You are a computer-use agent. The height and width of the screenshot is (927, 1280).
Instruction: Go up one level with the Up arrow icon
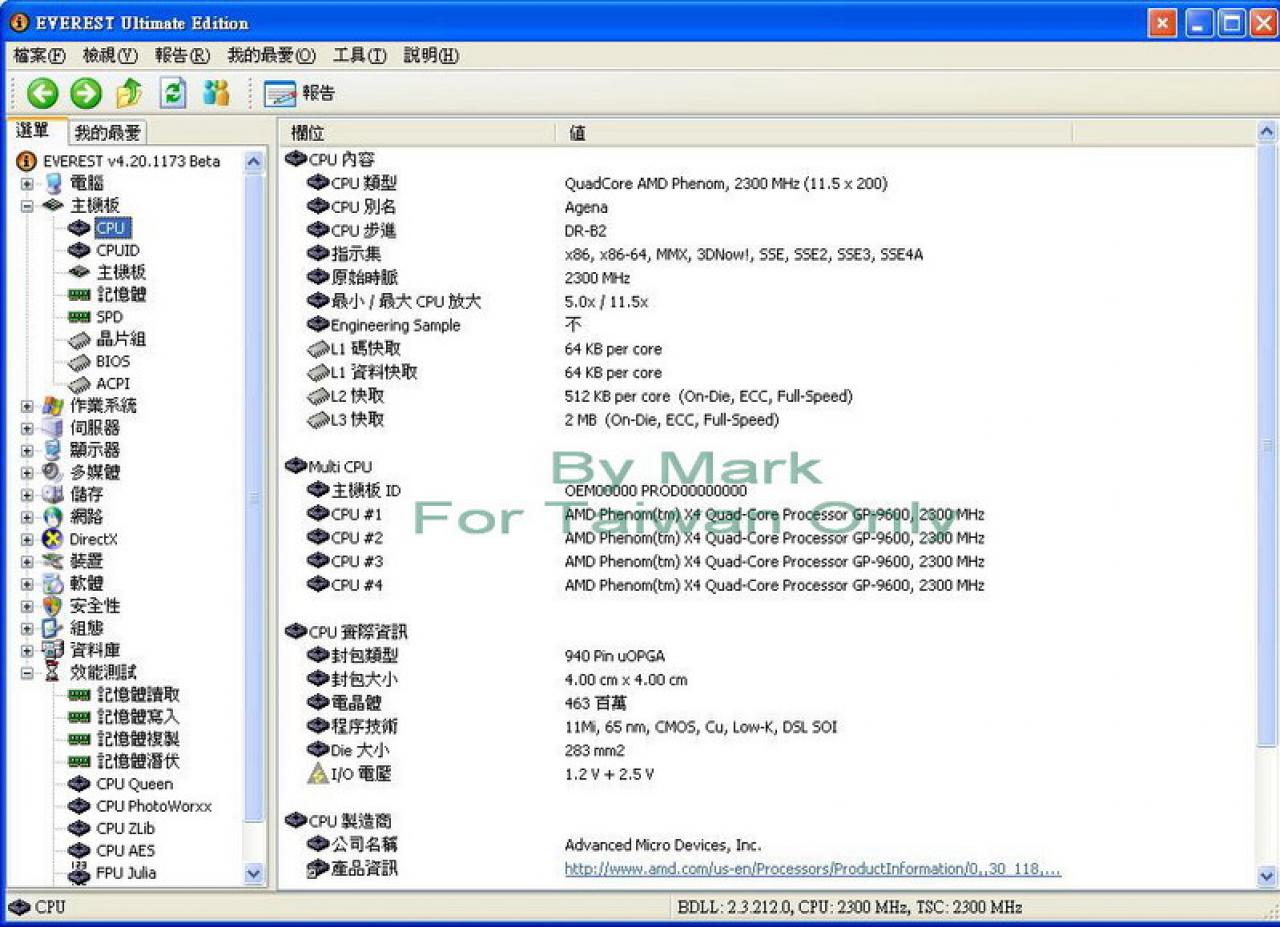coord(129,94)
